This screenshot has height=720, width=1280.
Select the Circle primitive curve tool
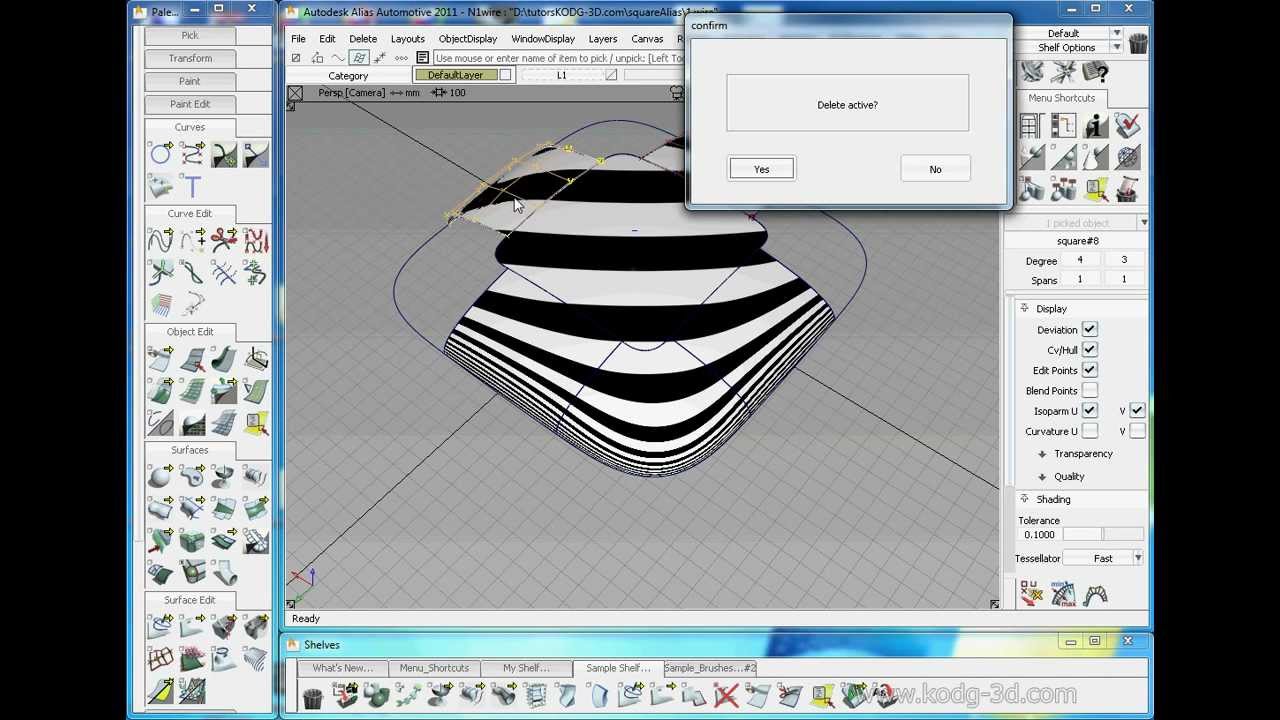point(160,153)
